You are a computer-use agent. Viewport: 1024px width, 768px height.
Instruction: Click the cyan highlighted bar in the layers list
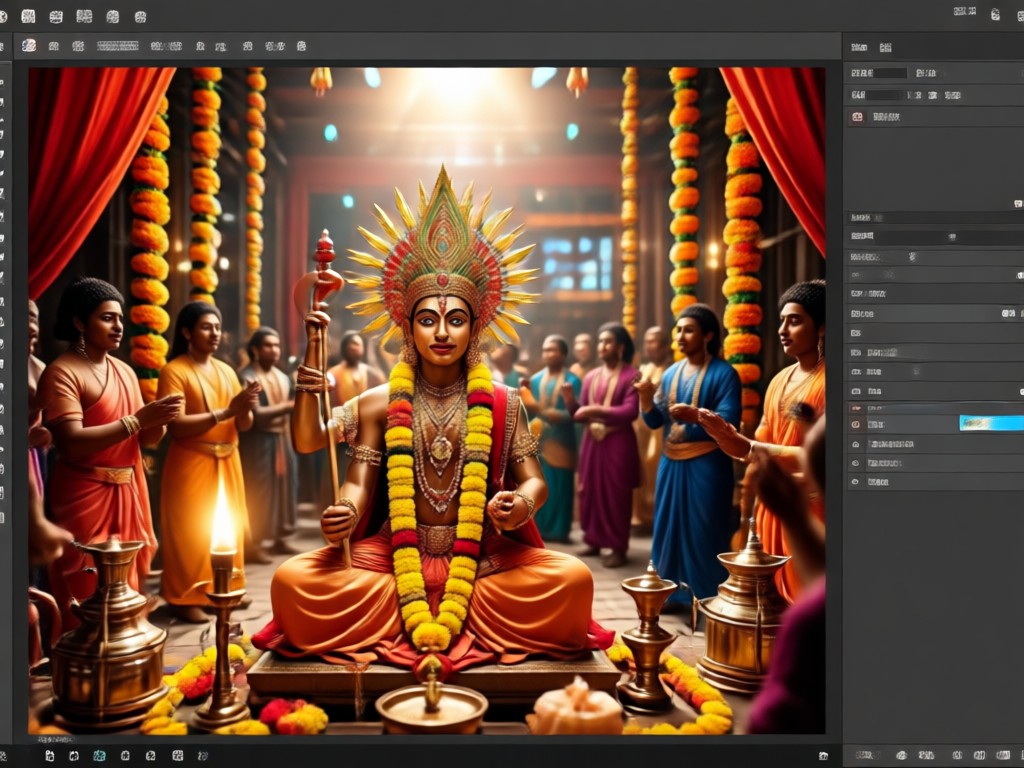click(991, 423)
